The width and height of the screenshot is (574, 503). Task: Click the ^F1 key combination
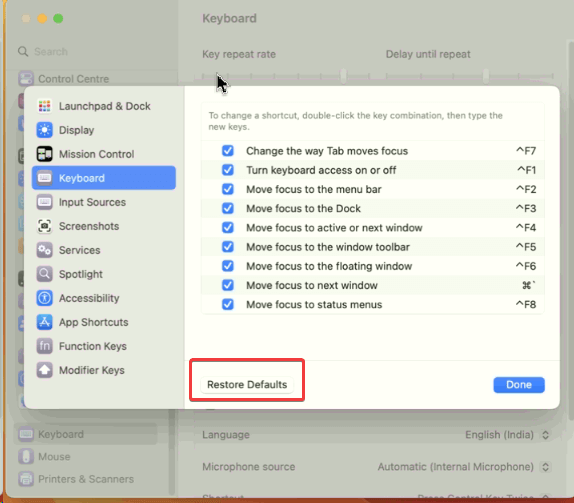coord(526,170)
